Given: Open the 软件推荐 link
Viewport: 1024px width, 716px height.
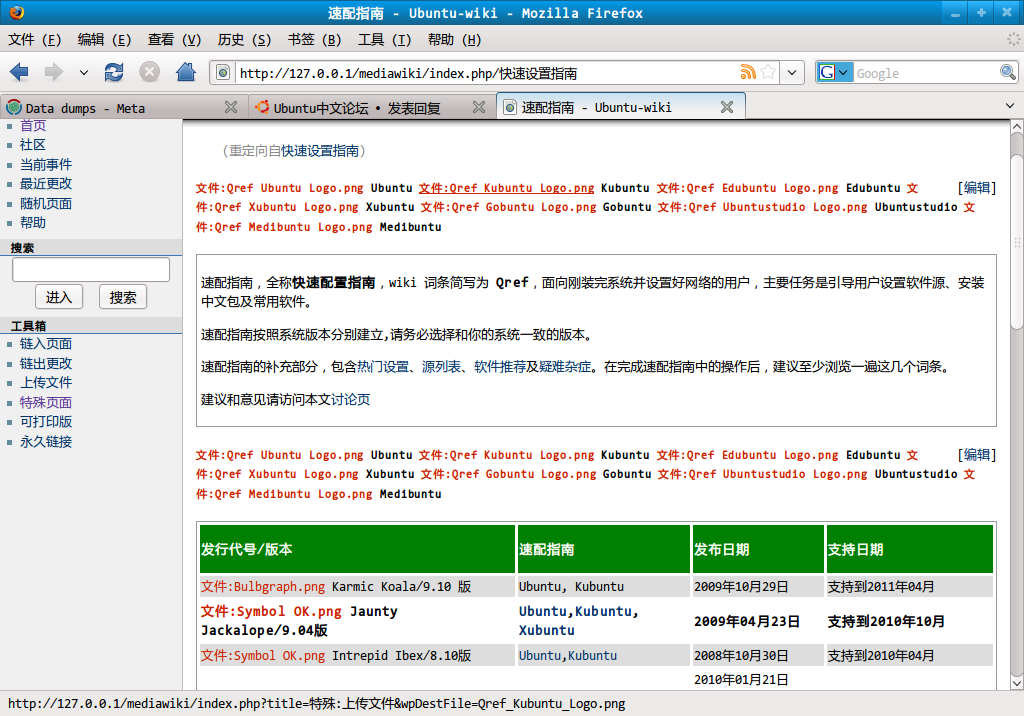Looking at the screenshot, I should pyautogui.click(x=500, y=366).
